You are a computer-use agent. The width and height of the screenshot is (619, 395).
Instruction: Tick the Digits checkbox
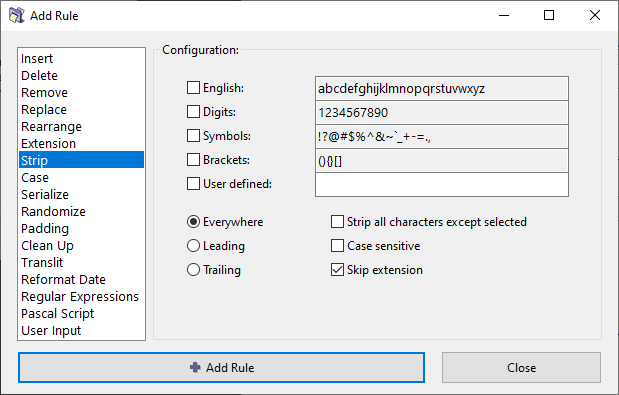(193, 112)
